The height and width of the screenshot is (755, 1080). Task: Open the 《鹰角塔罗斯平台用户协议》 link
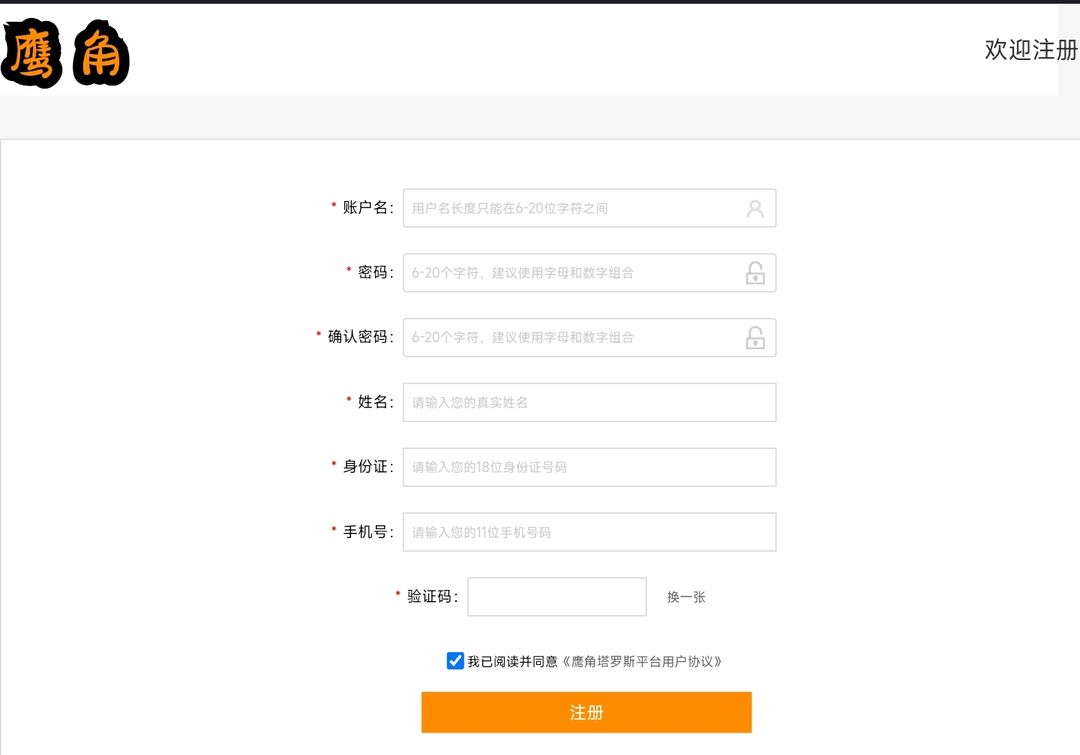click(641, 662)
